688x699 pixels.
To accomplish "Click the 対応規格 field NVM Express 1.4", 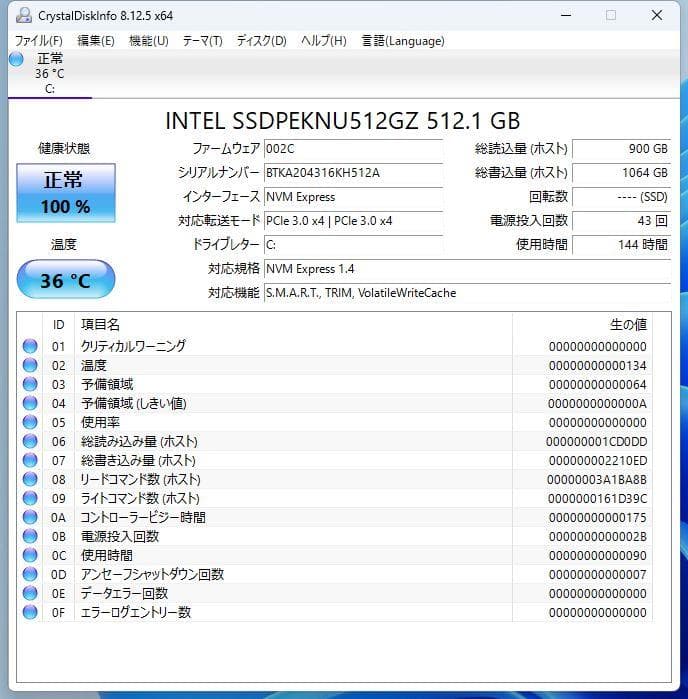I will point(467,269).
